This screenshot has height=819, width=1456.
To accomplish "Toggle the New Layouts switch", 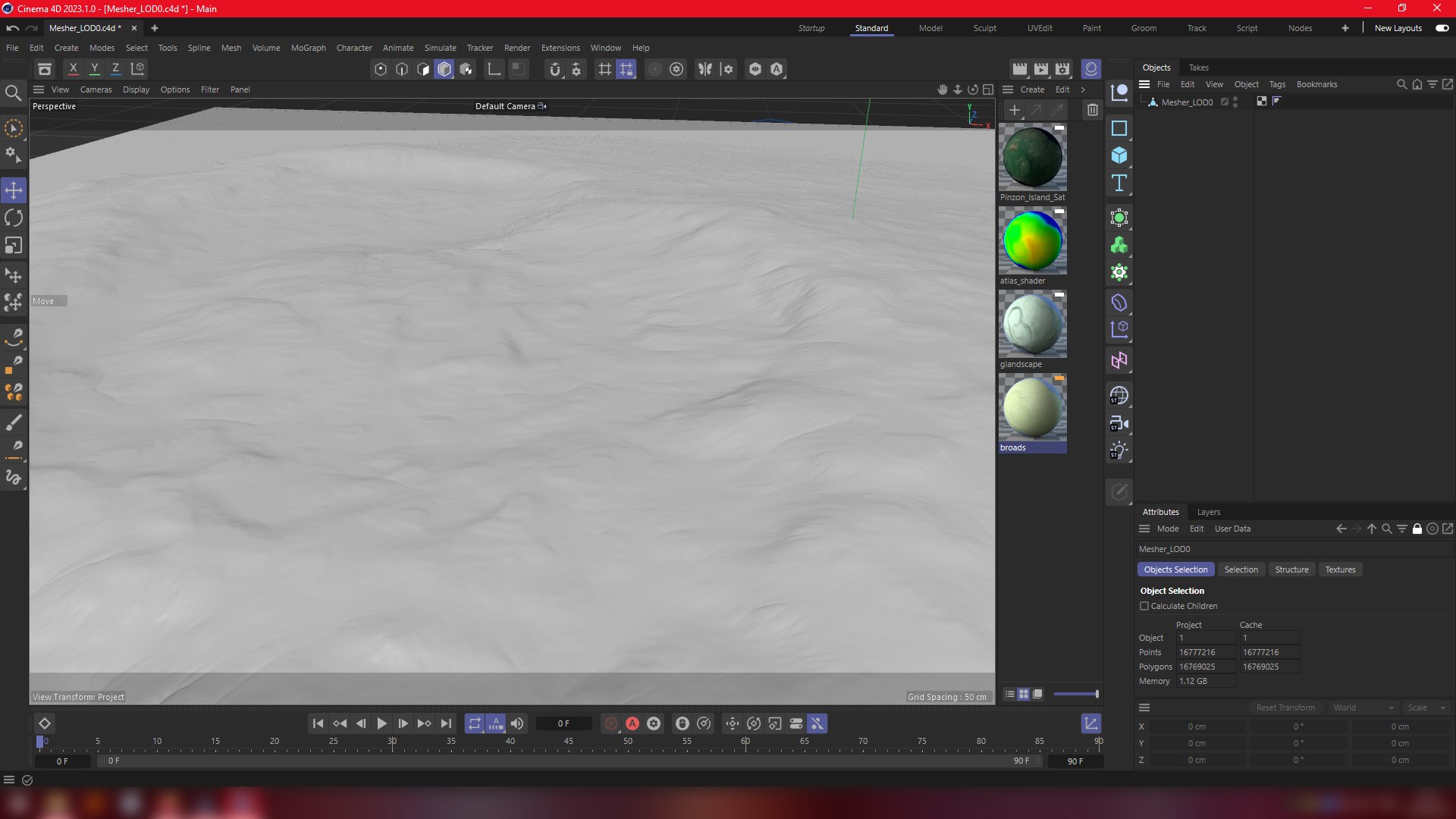I will pyautogui.click(x=1442, y=28).
